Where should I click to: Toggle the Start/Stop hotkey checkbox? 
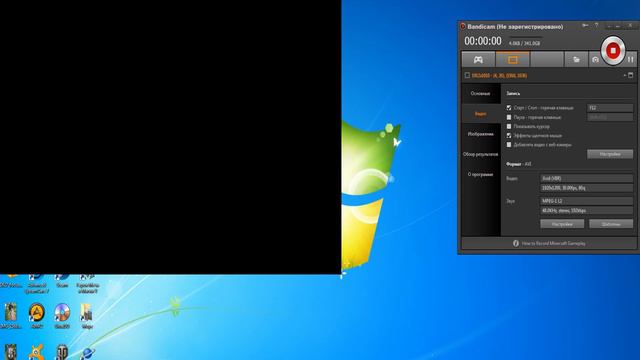(509, 108)
